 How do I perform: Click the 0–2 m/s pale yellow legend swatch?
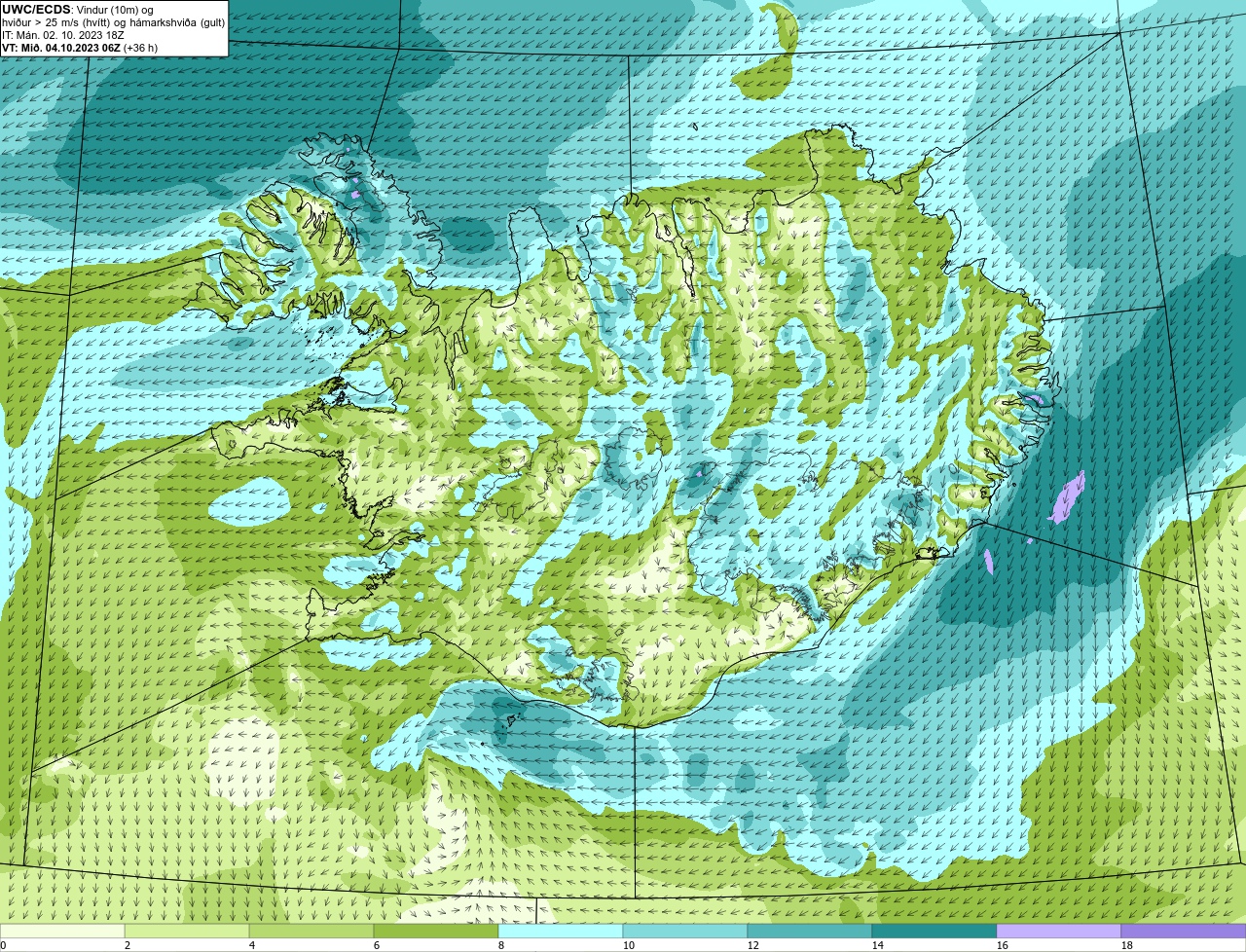coord(63,932)
